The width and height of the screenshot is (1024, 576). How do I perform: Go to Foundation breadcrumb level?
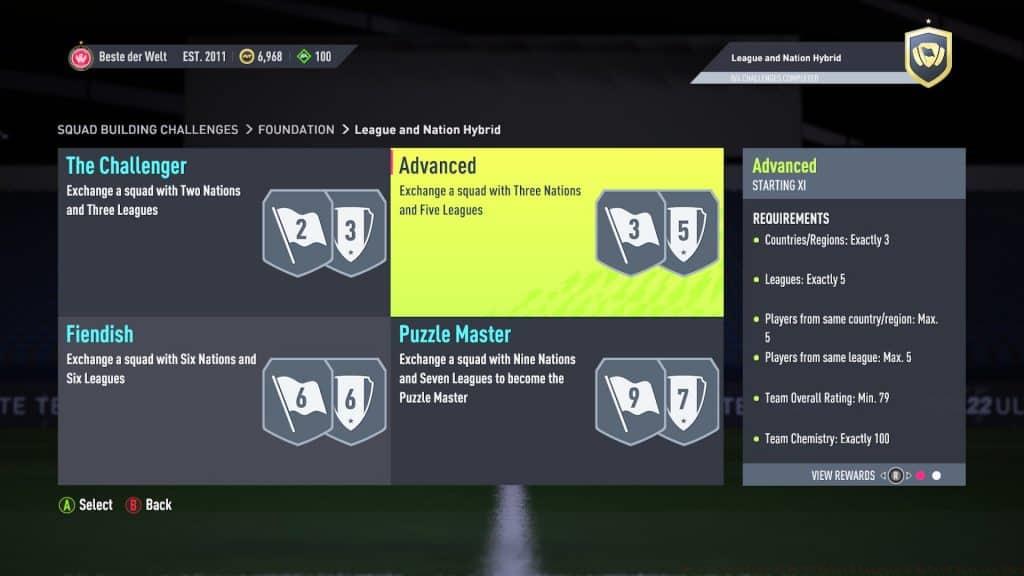296,129
